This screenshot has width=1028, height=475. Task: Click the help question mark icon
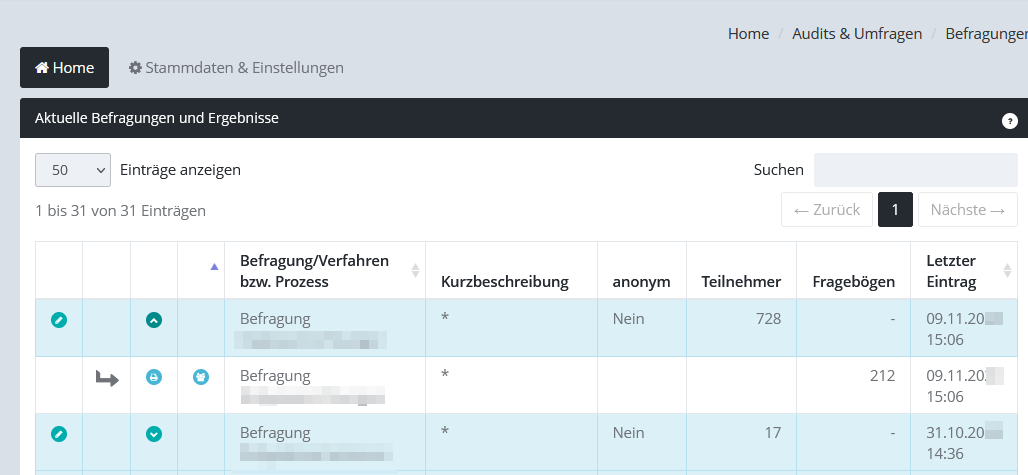pos(1009,120)
